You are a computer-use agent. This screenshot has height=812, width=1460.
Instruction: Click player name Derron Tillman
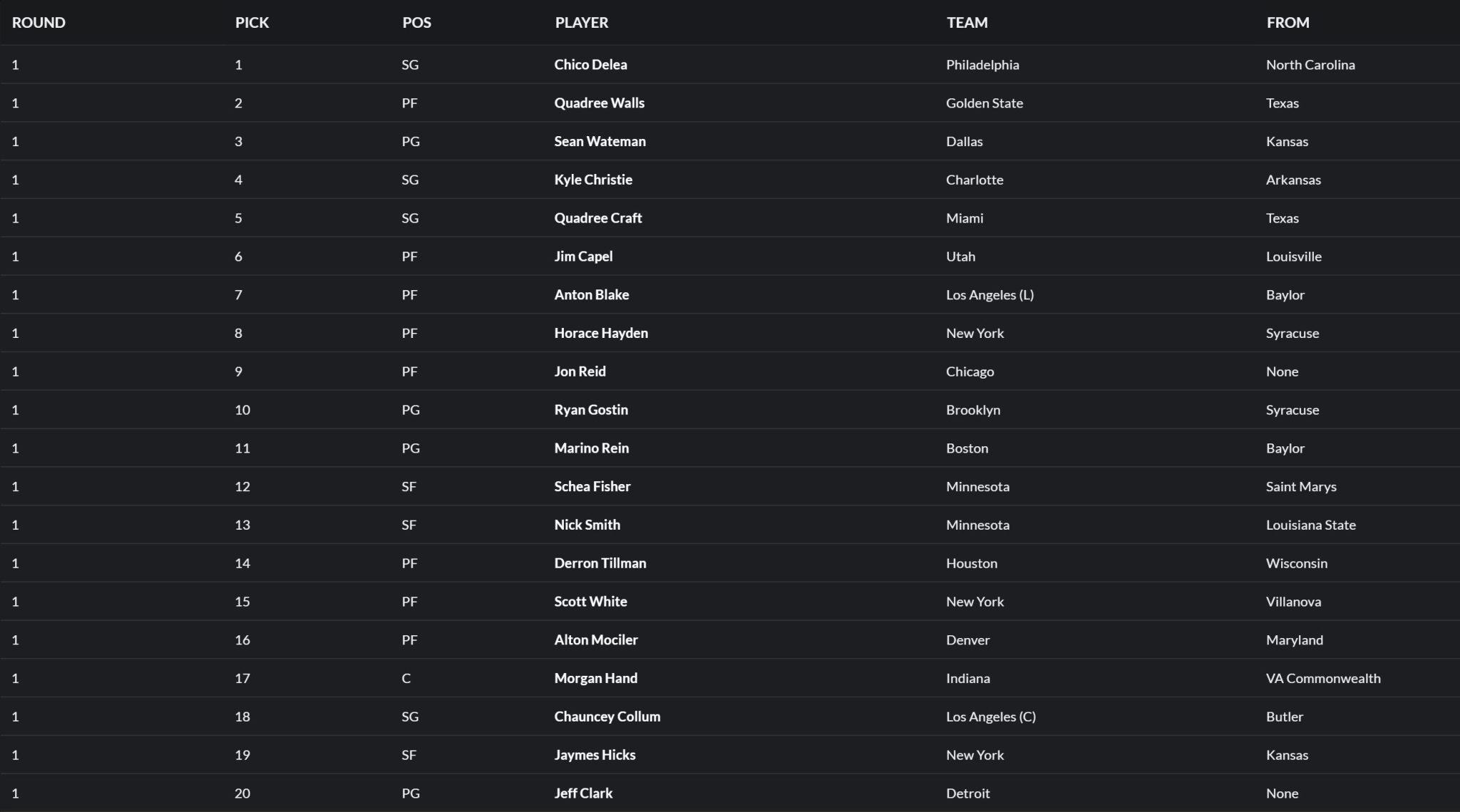[600, 563]
